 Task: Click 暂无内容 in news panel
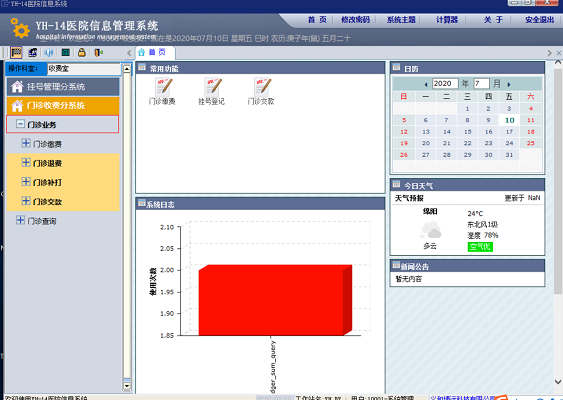tap(409, 279)
